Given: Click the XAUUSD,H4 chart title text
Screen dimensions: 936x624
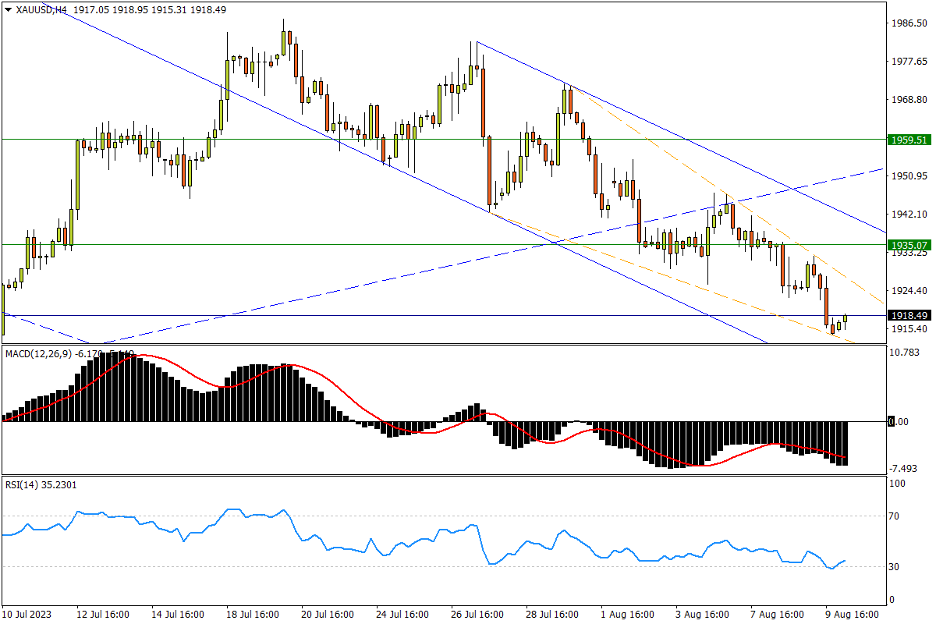Looking at the screenshot, I should pos(41,9).
